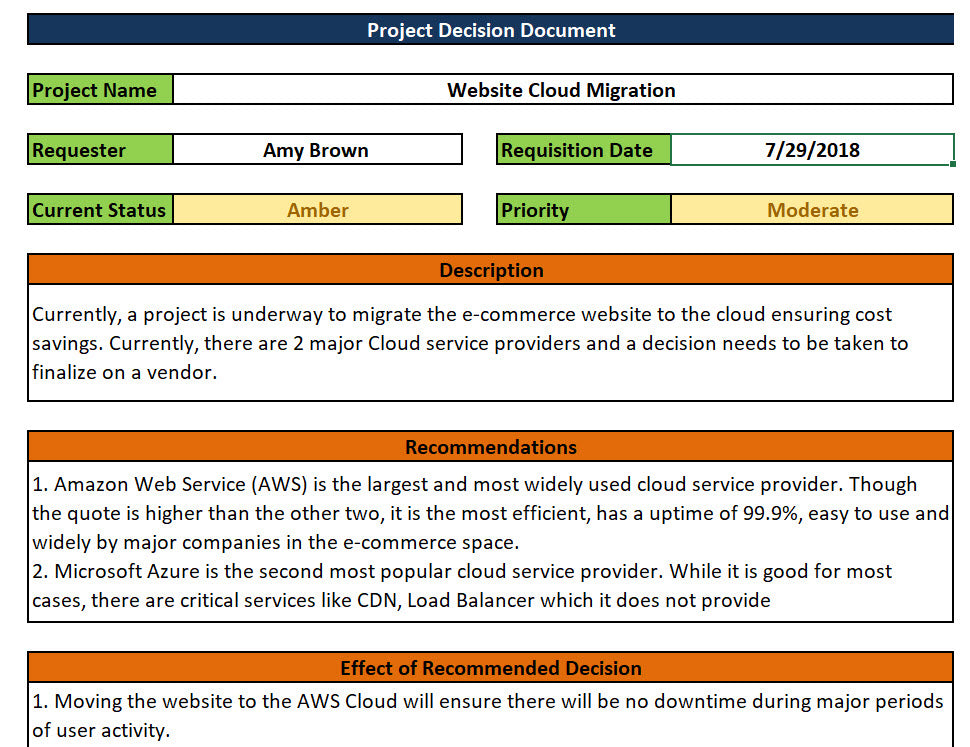Click the fill handle on the date cell

[953, 164]
